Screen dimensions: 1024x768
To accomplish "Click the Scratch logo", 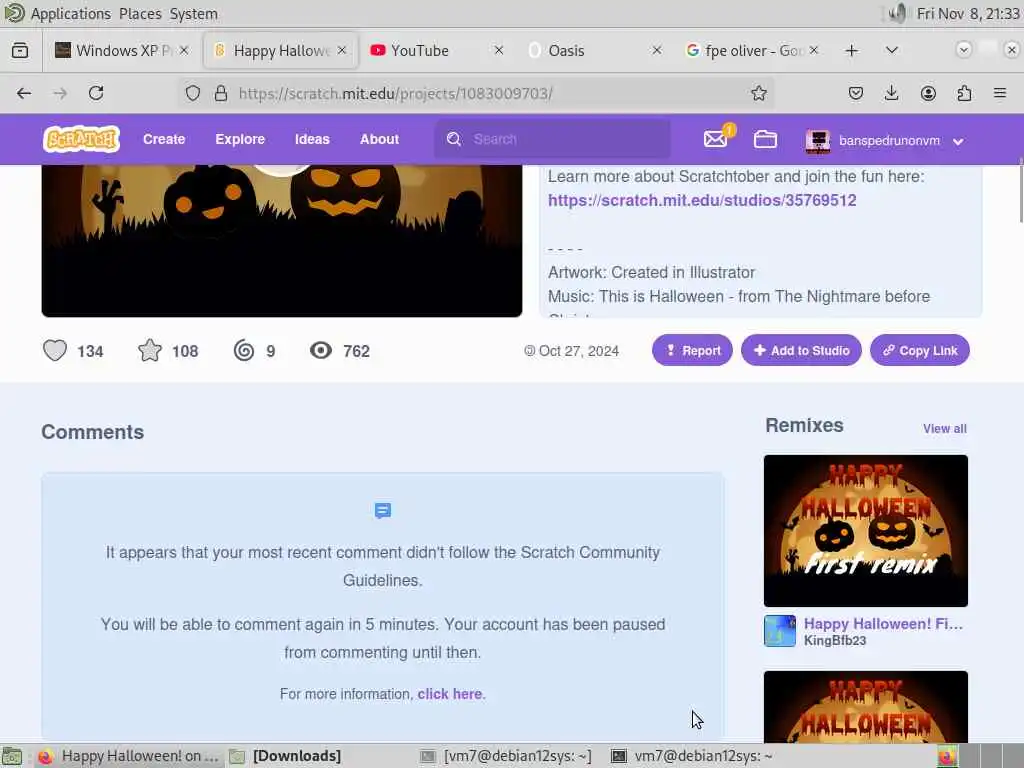I will [x=82, y=139].
